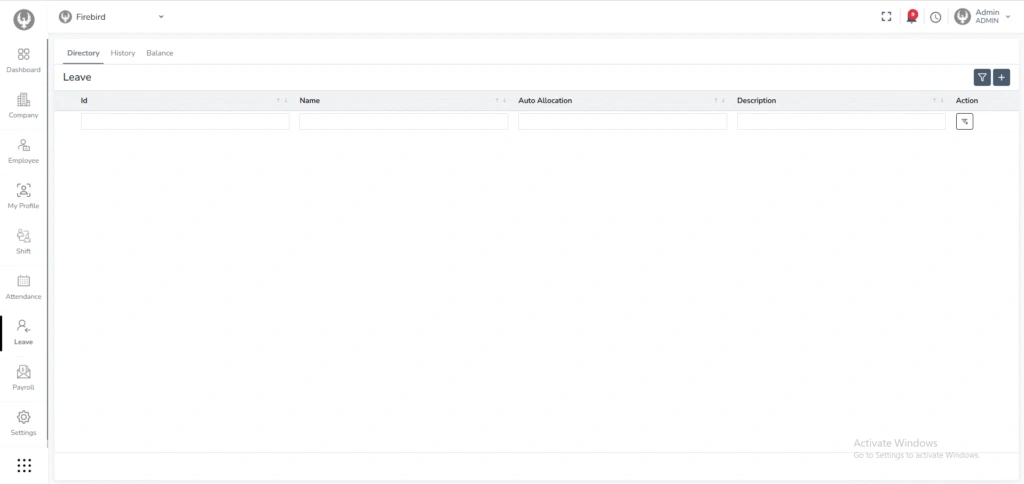Toggle fullscreen mode icon
The height and width of the screenshot is (484, 1024).
pyautogui.click(x=886, y=17)
